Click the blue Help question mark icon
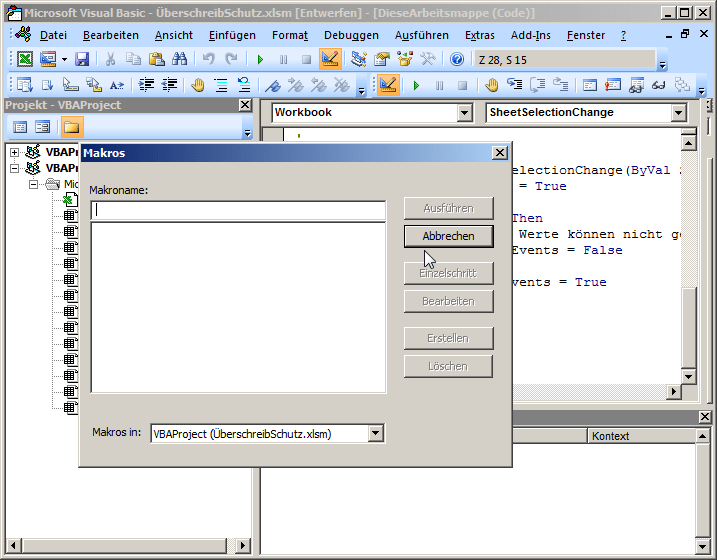717x560 pixels. pyautogui.click(x=456, y=59)
